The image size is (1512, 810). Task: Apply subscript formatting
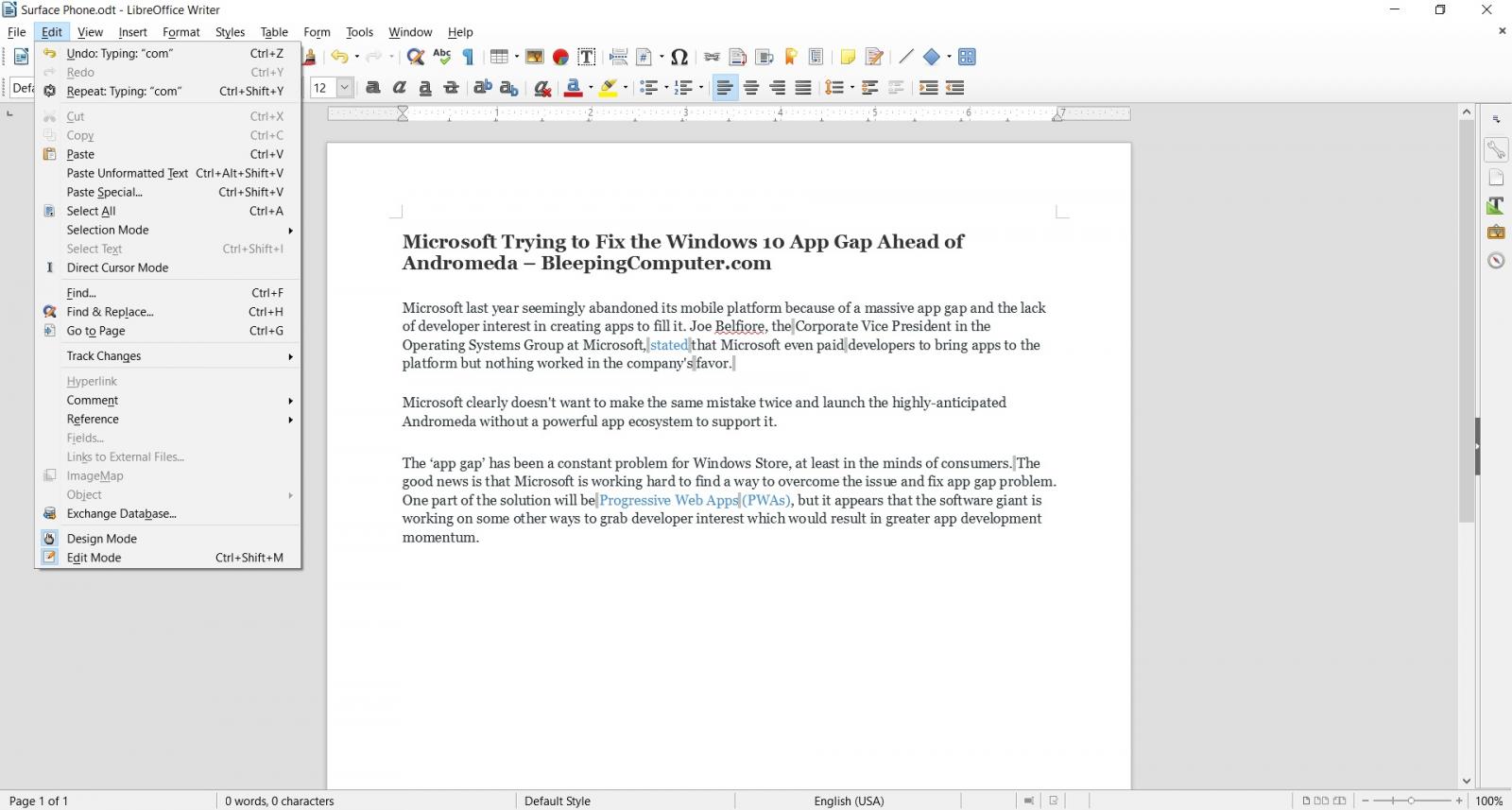tap(509, 88)
